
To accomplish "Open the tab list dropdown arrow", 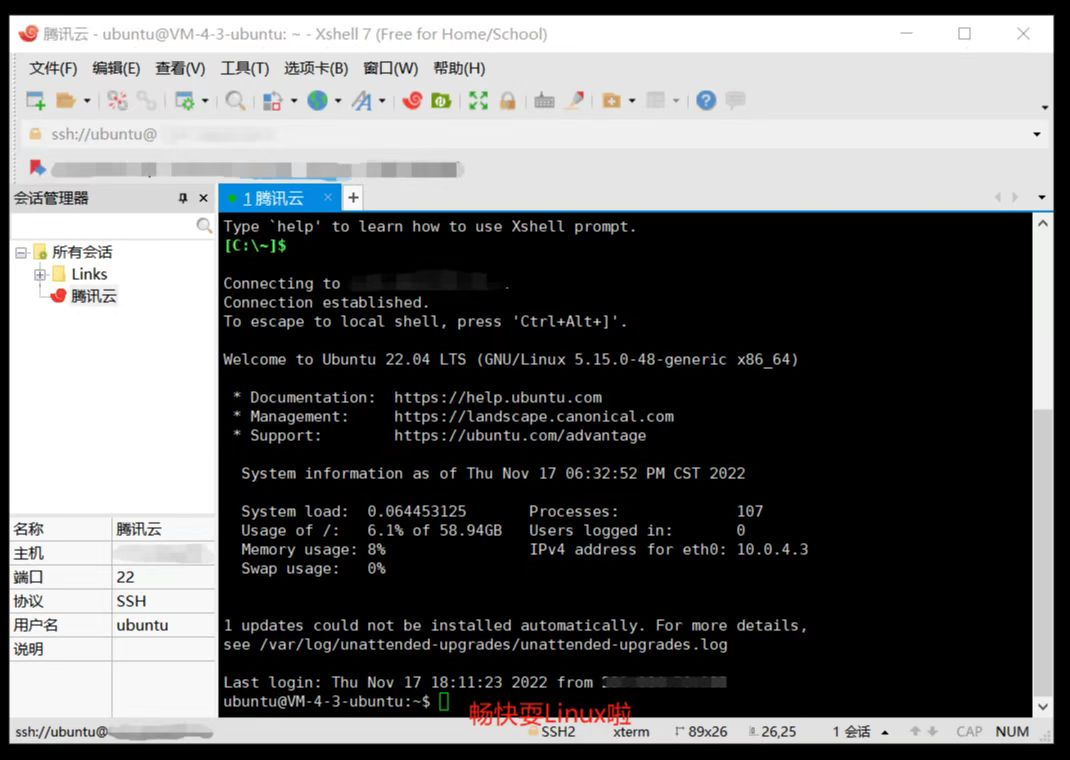I will point(1041,198).
